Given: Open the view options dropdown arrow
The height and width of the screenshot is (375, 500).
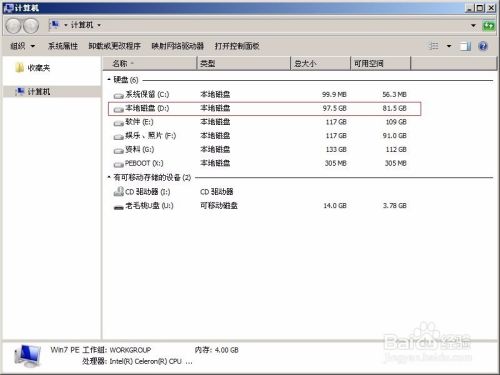Looking at the screenshot, I should pyautogui.click(x=449, y=46).
